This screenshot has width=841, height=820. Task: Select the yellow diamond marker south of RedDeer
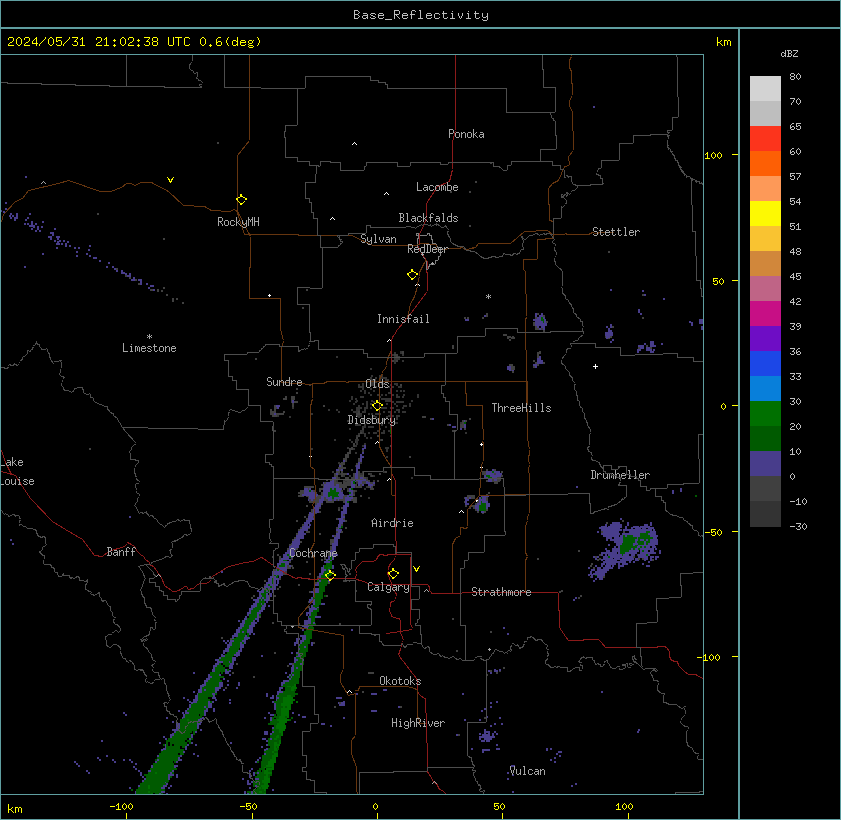(x=412, y=275)
